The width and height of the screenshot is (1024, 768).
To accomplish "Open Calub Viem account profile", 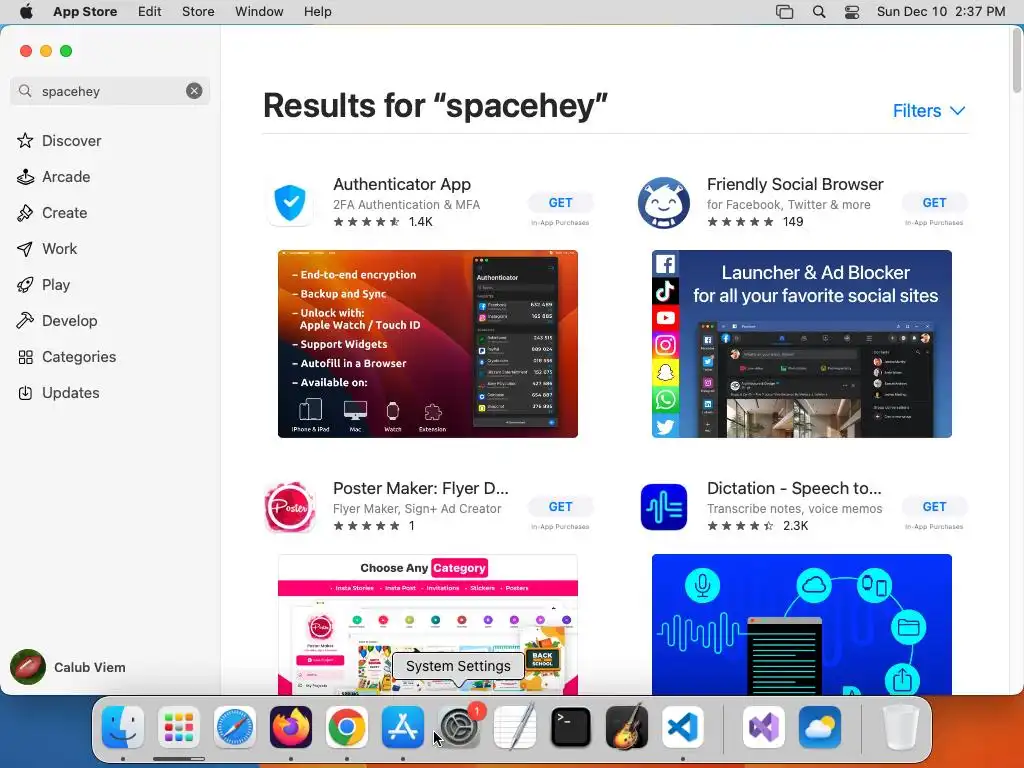I will (x=69, y=667).
